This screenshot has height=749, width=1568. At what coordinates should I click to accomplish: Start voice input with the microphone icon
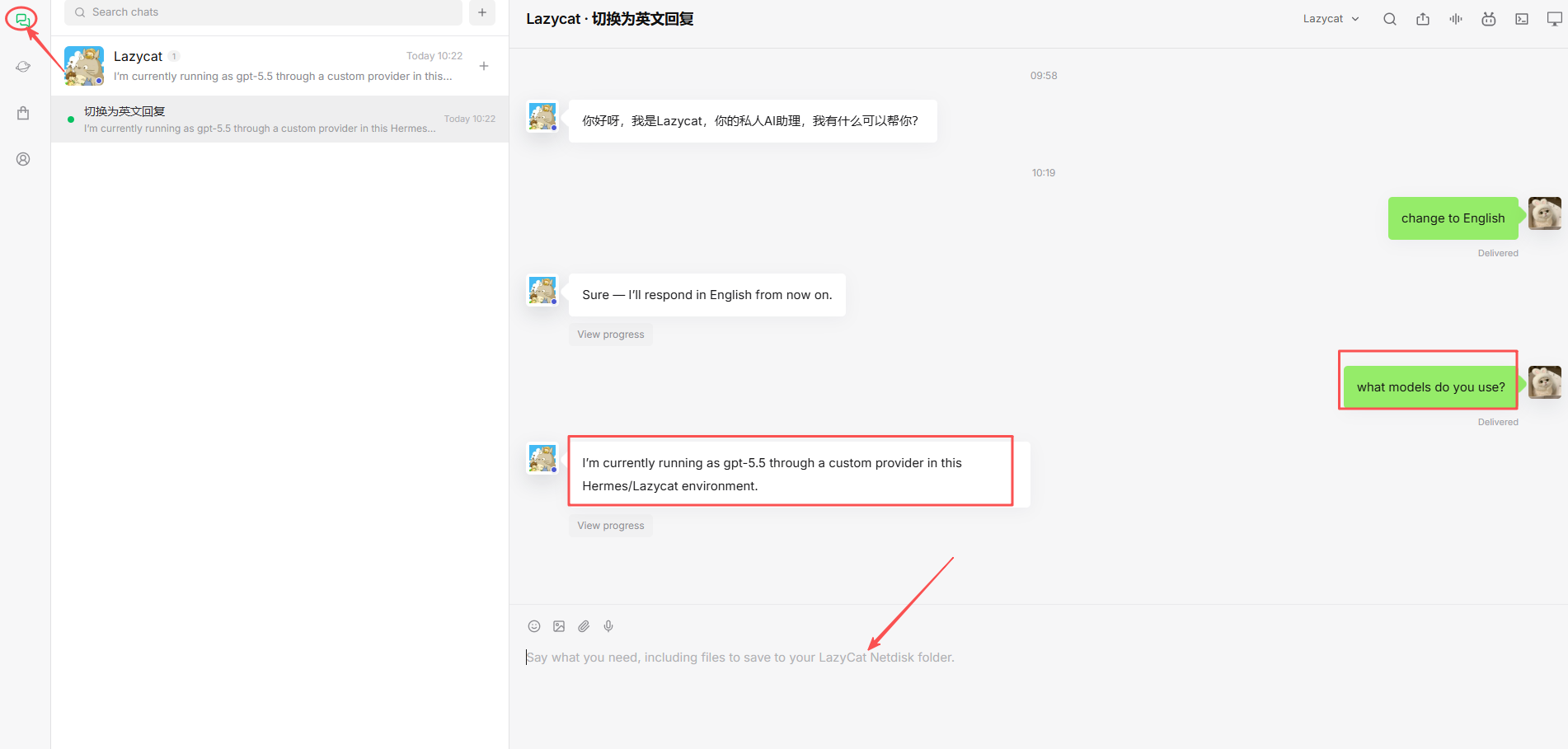[608, 626]
